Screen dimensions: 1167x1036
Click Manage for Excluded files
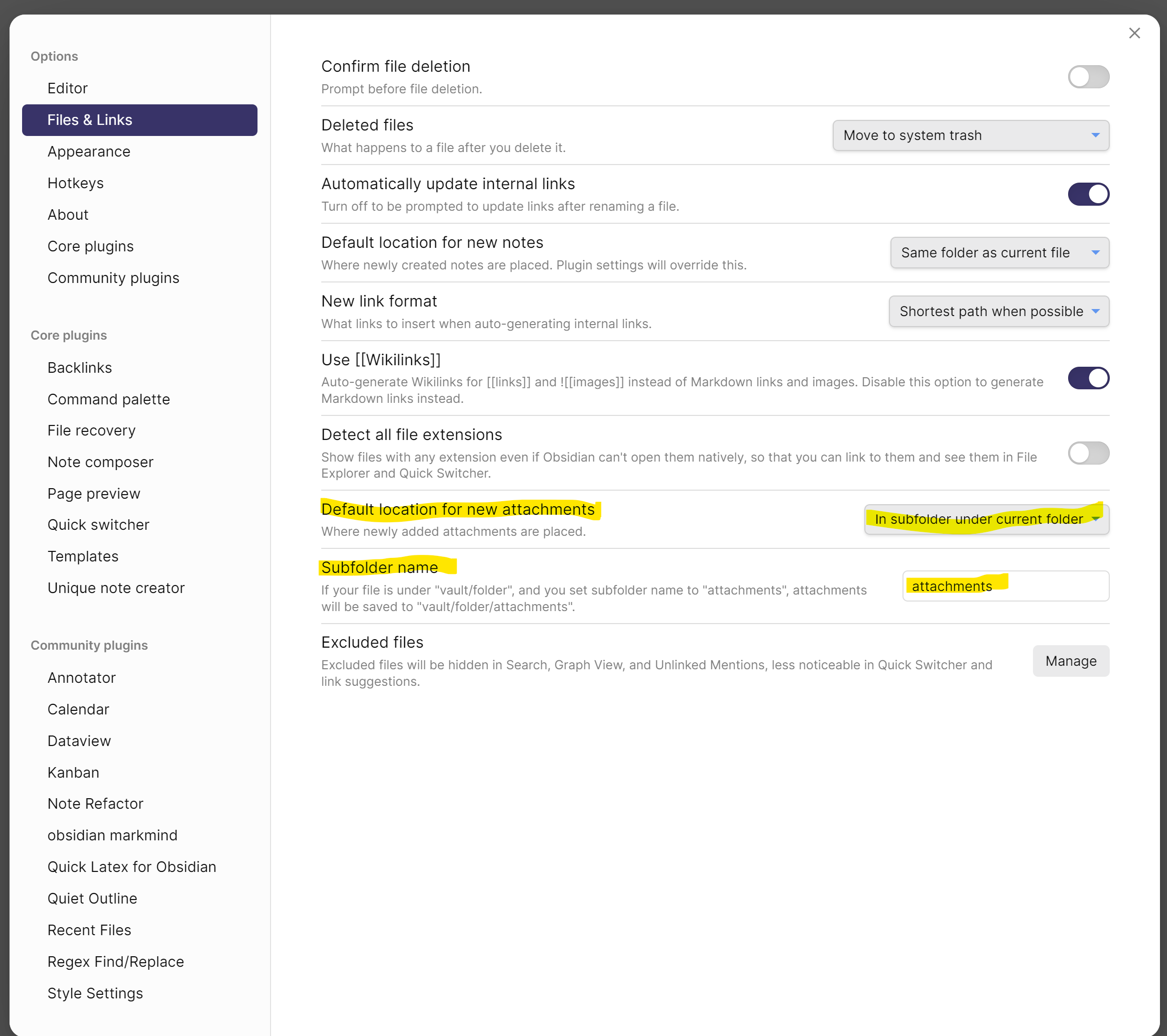(1071, 660)
